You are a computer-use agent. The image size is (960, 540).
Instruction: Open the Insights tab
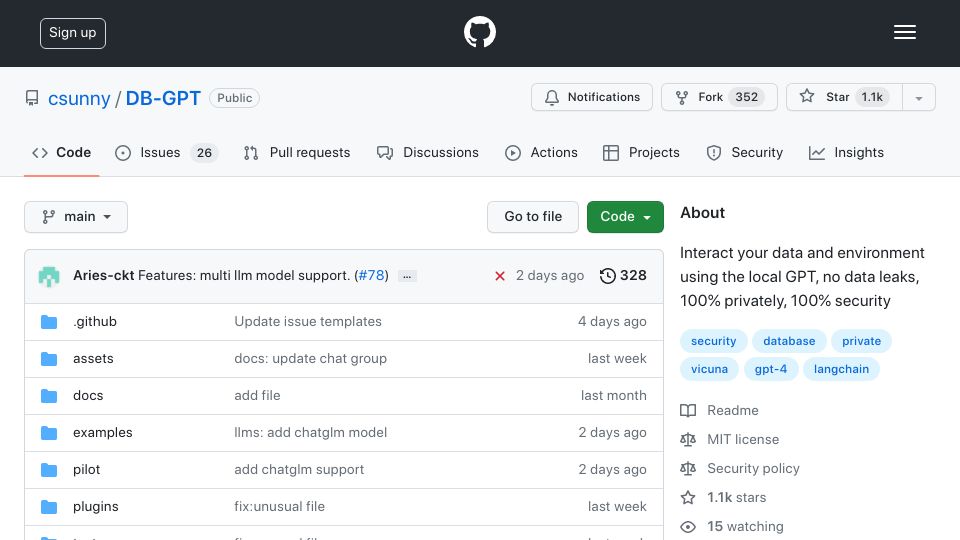pos(846,152)
